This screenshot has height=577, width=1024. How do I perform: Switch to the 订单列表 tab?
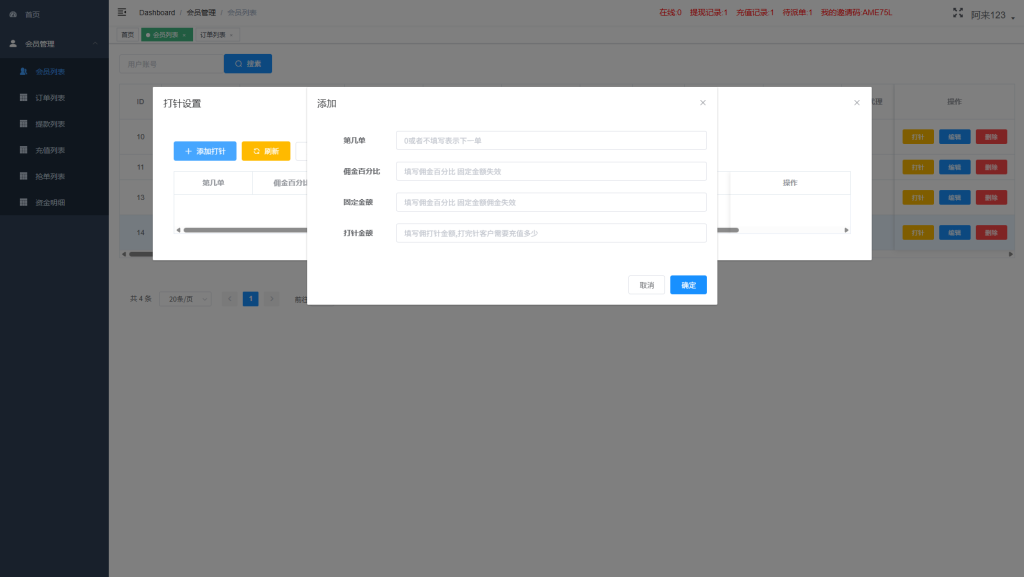pos(210,33)
